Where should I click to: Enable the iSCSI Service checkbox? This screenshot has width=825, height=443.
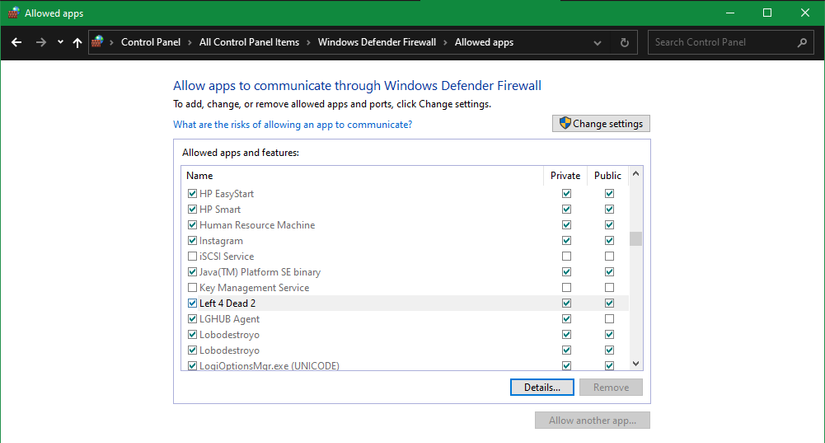pos(193,257)
